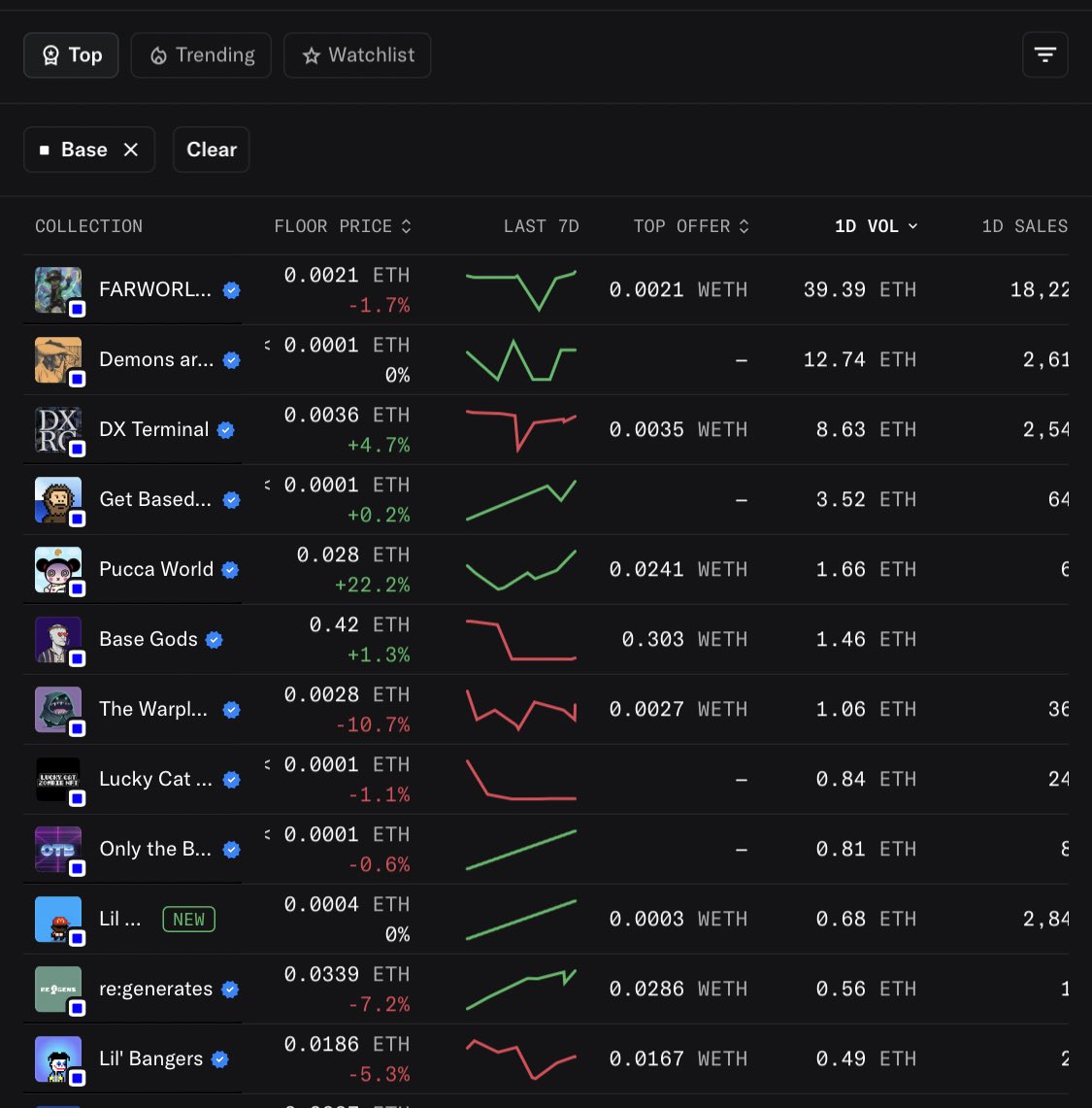This screenshot has height=1108, width=1092.
Task: Click the verified badge next to DX Terminal
Action: 225,429
